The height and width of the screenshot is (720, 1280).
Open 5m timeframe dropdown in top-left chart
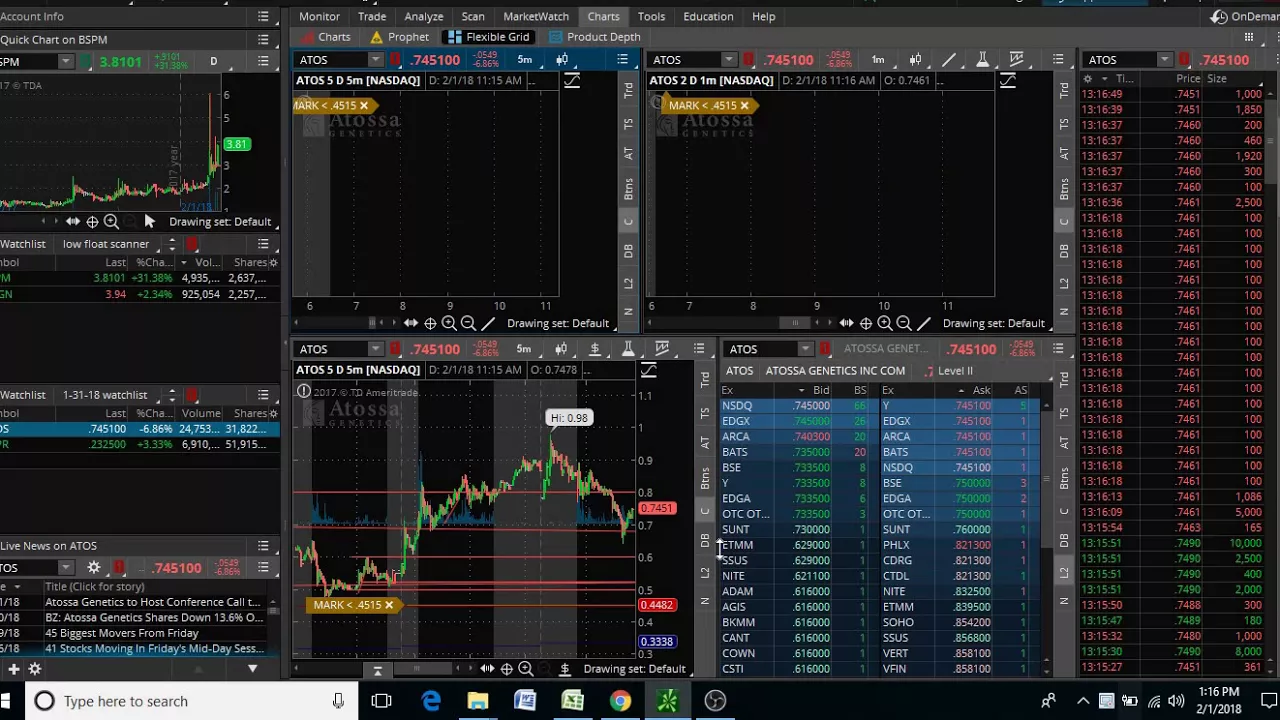click(x=524, y=60)
